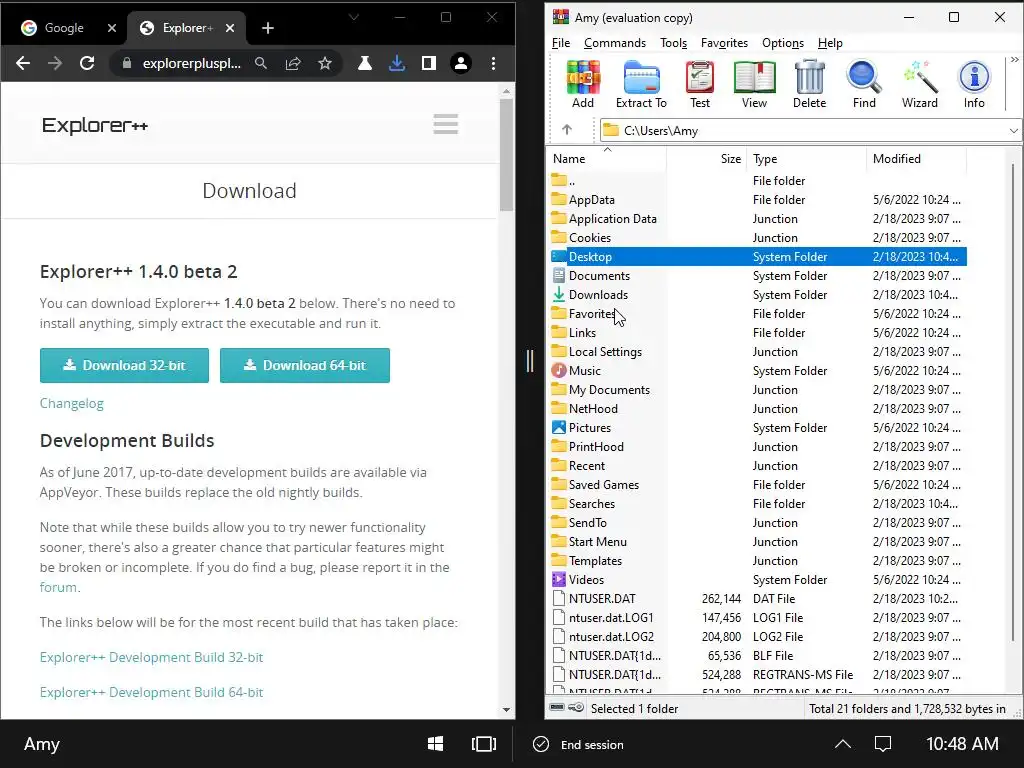Reload the Explorer++ page
1024x768 pixels.
pyautogui.click(x=87, y=63)
